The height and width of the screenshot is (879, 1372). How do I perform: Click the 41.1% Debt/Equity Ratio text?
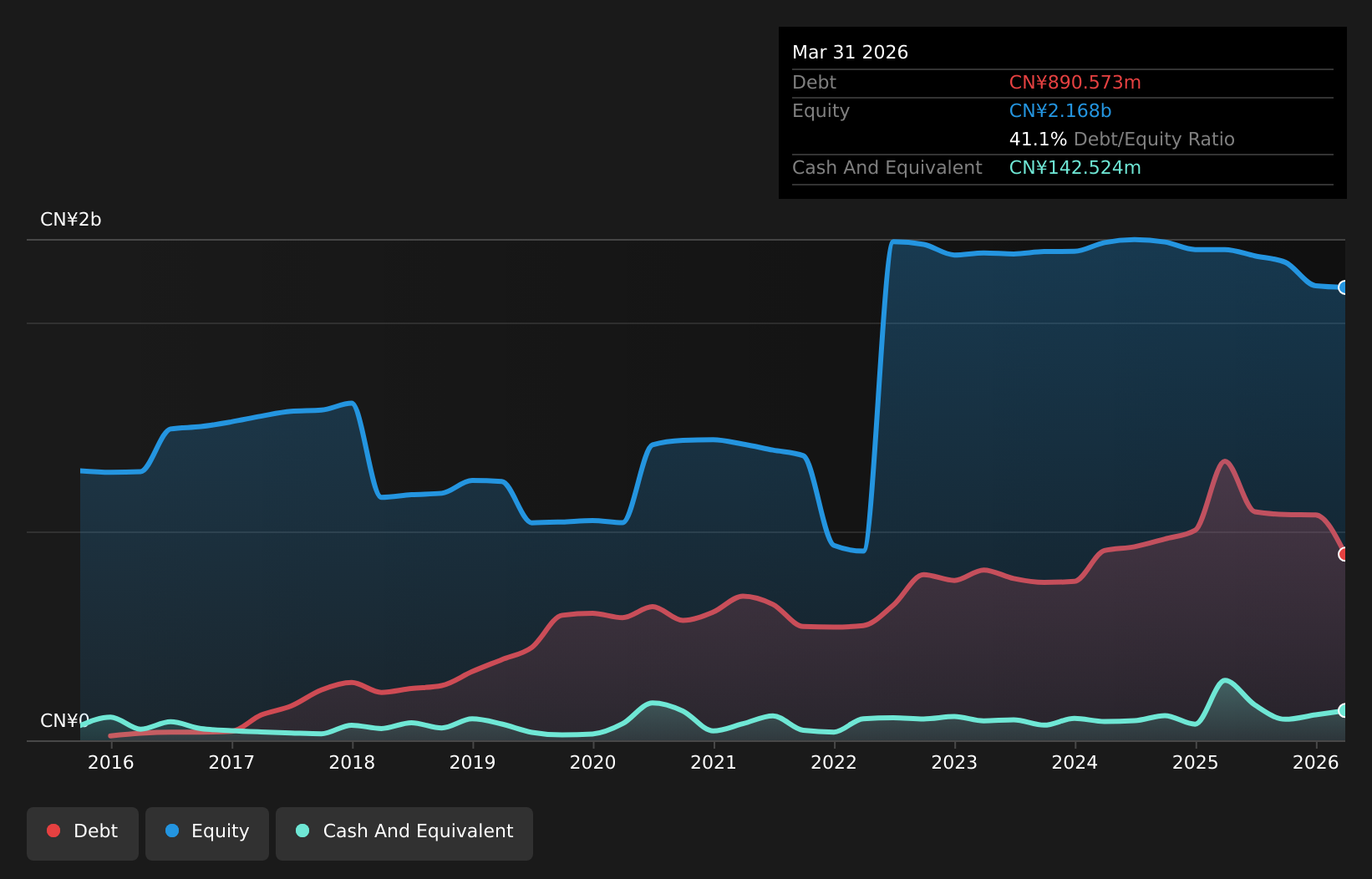click(1122, 140)
